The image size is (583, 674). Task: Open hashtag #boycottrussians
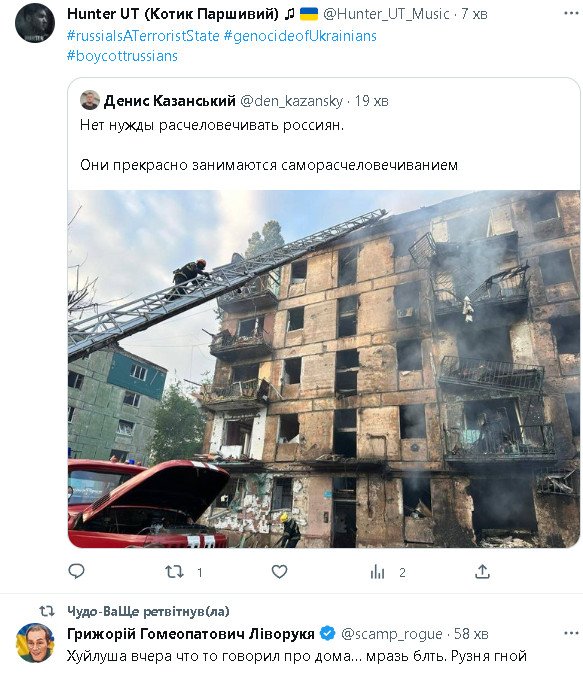(122, 56)
